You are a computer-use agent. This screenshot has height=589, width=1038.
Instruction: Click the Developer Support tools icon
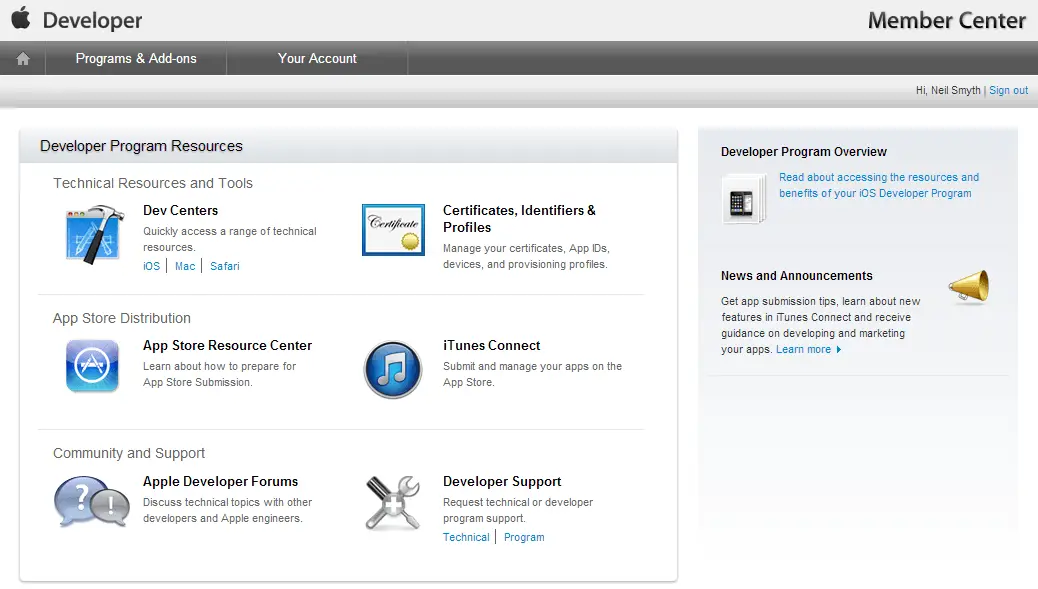pos(392,502)
